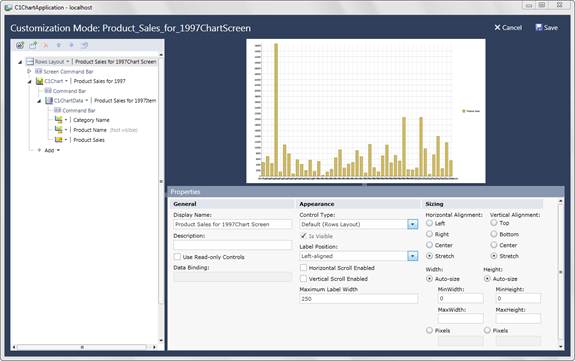Click the Reset toolbar icon
Image resolution: width=575 pixels, height=361 pixels.
coord(84,45)
